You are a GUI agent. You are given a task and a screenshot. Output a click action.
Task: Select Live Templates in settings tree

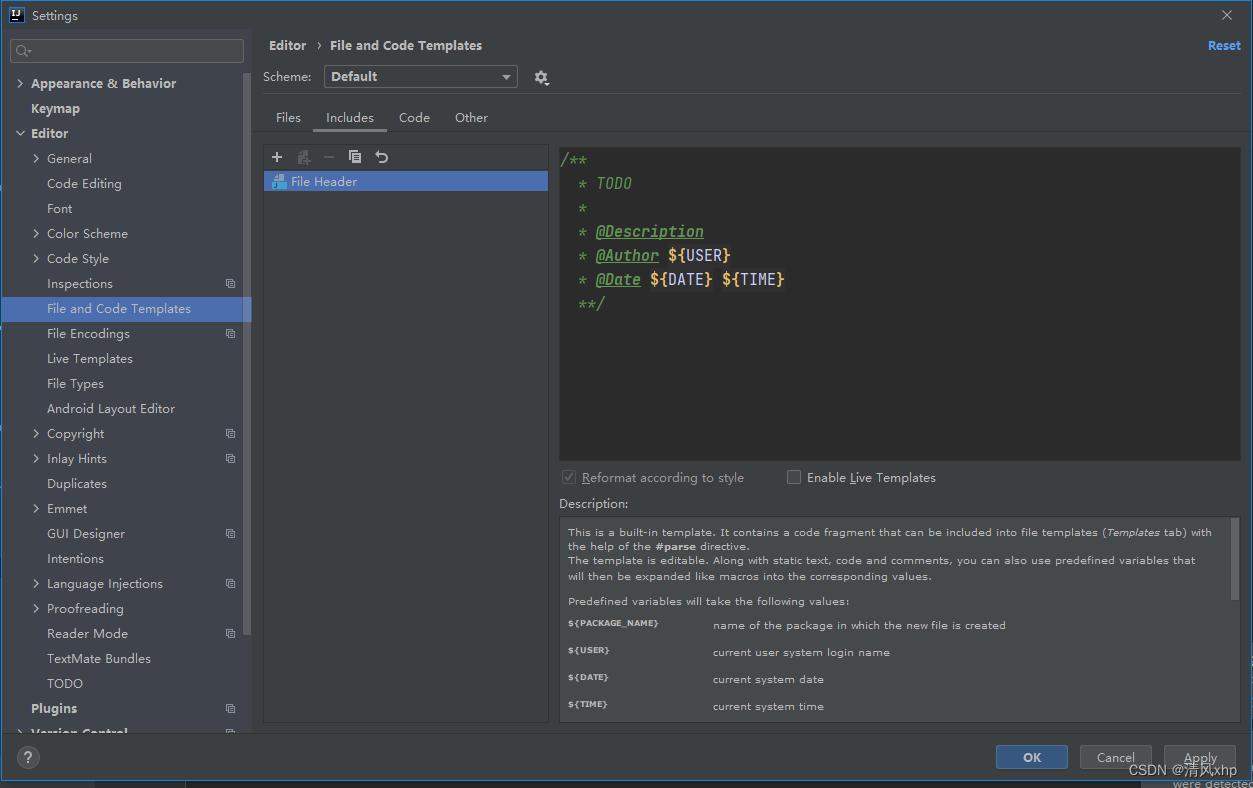(90, 359)
